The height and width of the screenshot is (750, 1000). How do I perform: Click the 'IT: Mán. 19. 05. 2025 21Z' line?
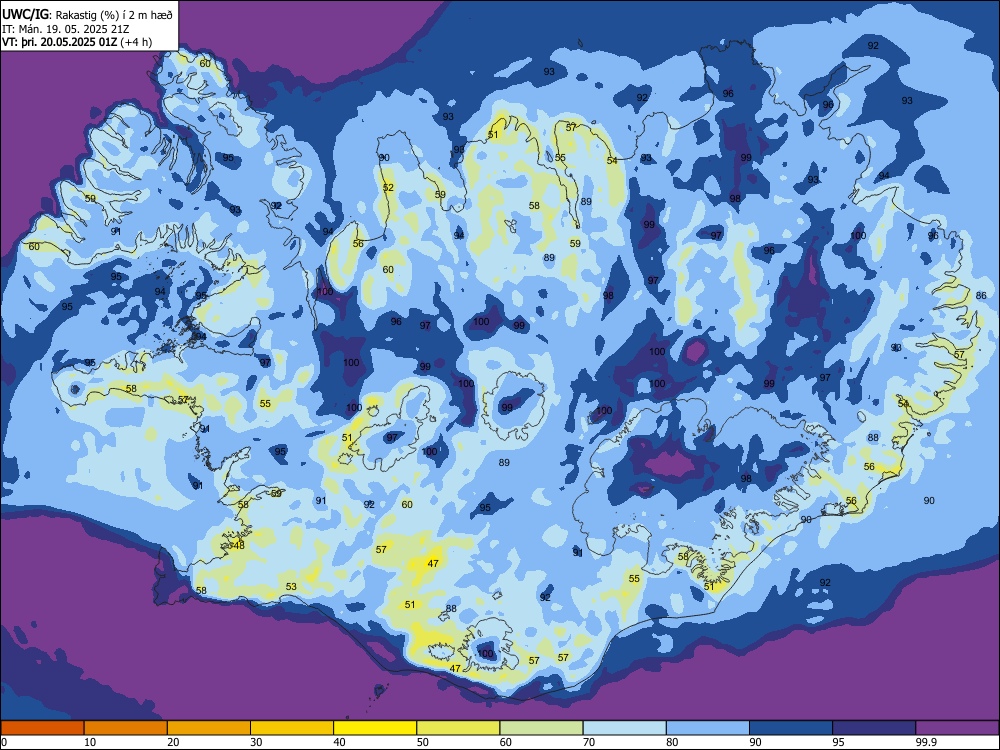pos(66,29)
